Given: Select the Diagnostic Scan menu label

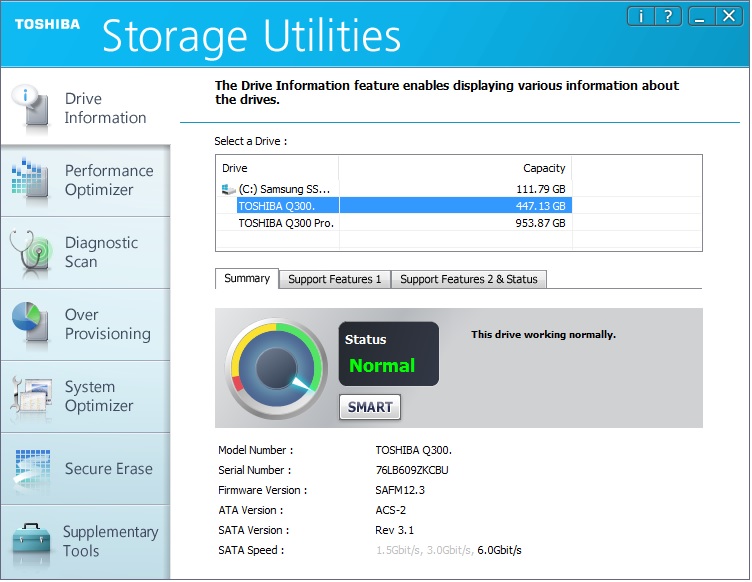Looking at the screenshot, I should tap(101, 252).
